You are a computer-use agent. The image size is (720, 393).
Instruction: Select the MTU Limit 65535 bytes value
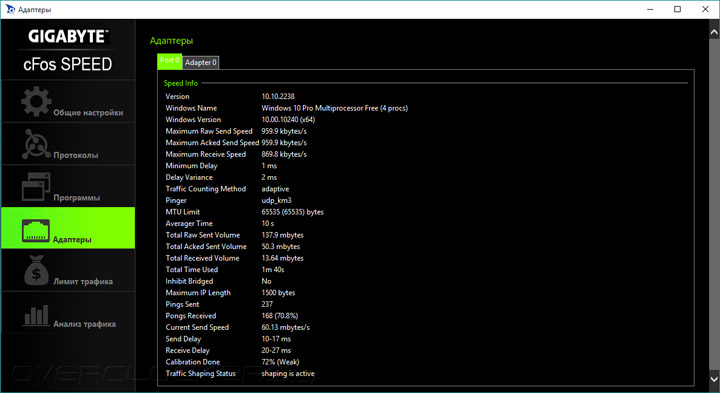point(292,212)
